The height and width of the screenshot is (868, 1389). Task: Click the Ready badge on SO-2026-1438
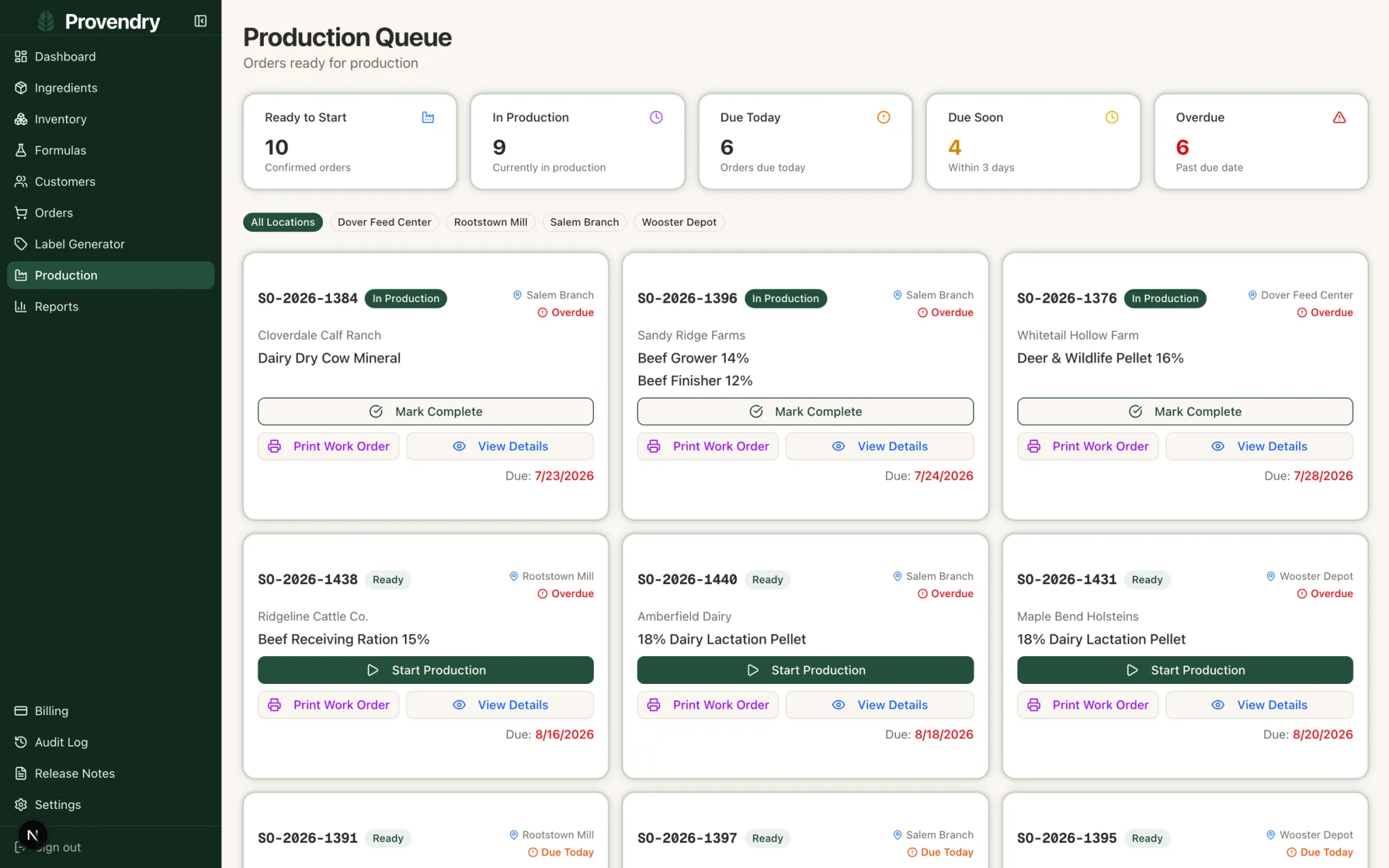[x=388, y=580]
